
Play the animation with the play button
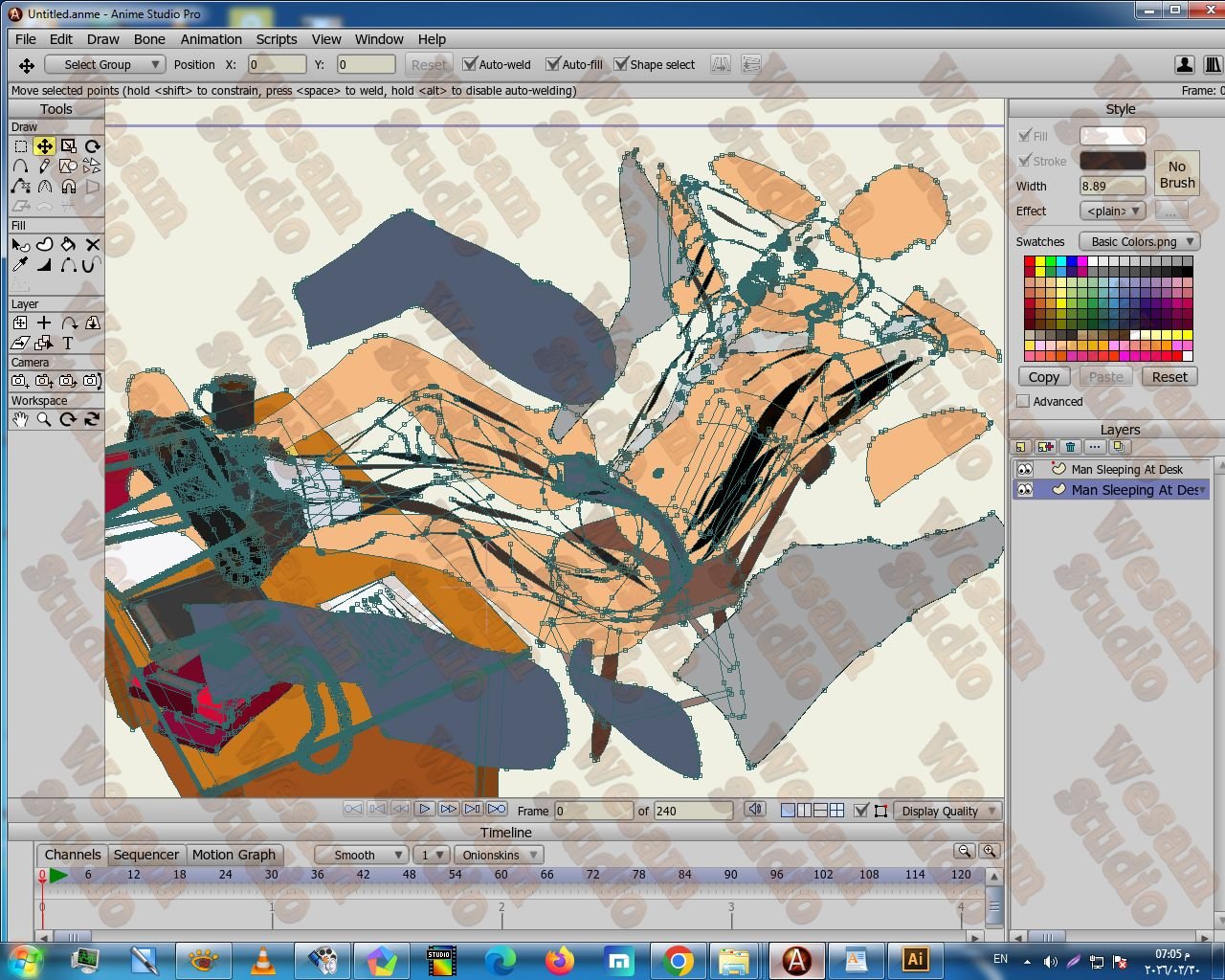pos(425,810)
